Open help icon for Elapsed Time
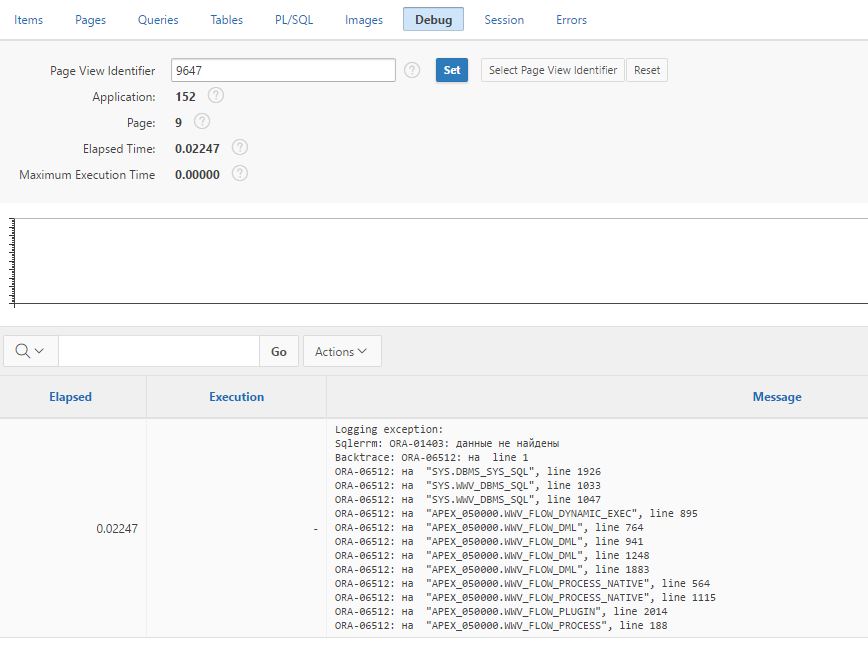 point(240,148)
